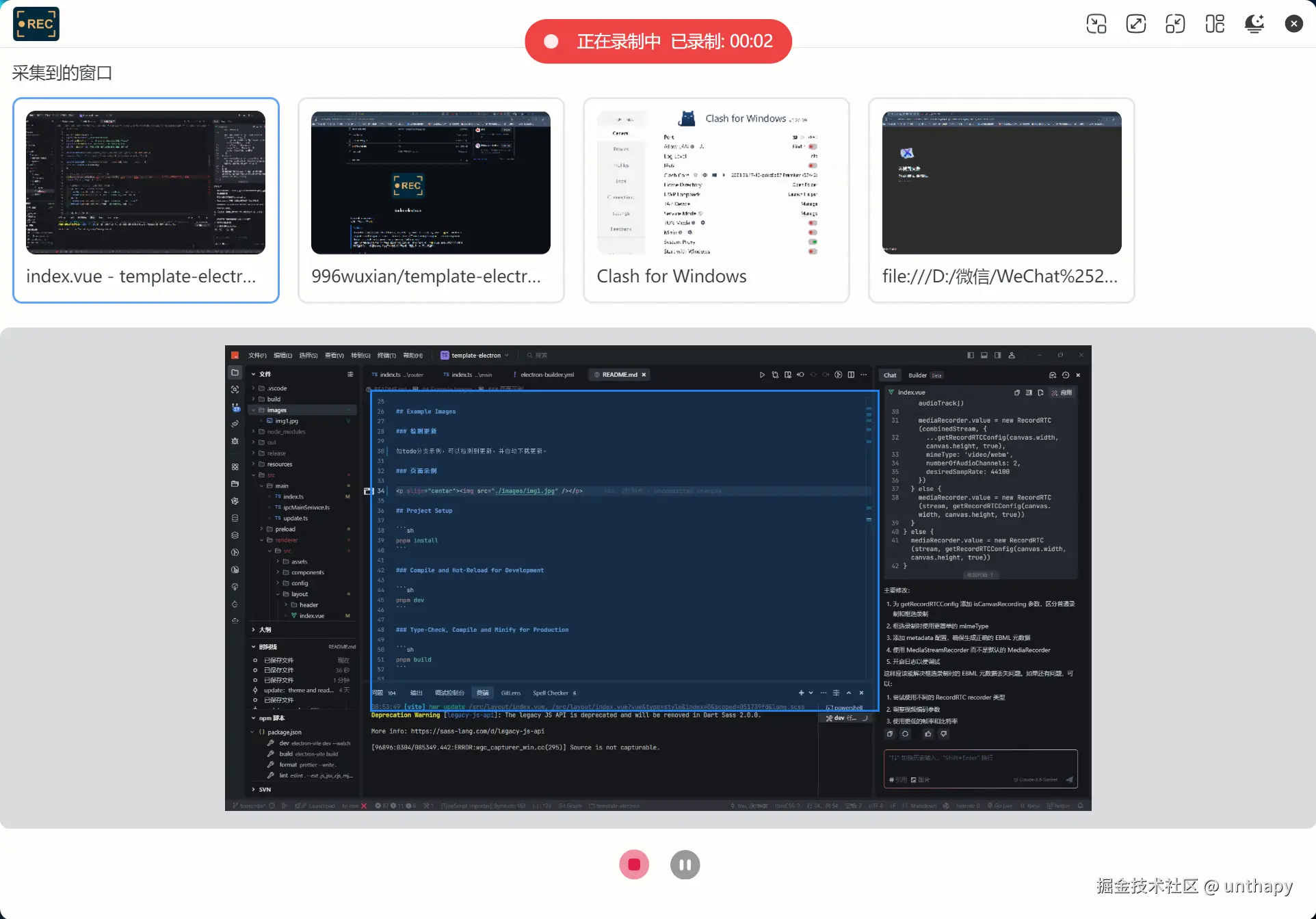Switch to the 调试控制台 panel tab
The width and height of the screenshot is (1316, 919).
point(449,693)
